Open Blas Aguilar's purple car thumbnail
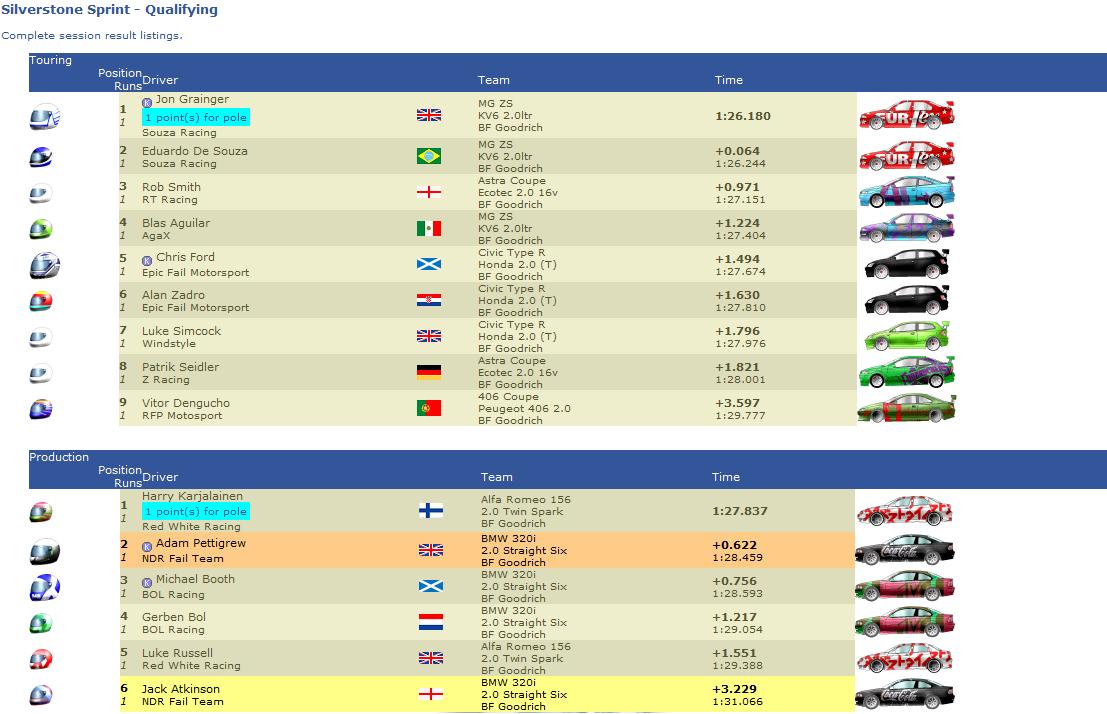1107x714 pixels. point(906,228)
